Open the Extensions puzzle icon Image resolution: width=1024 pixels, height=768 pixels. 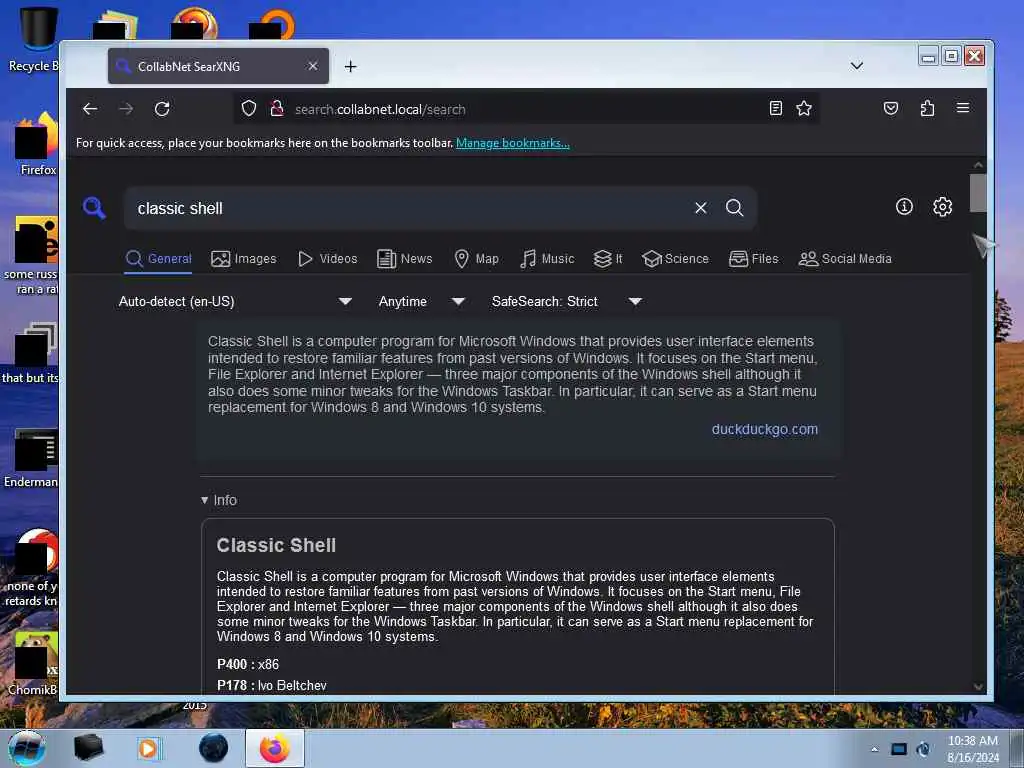coord(927,108)
